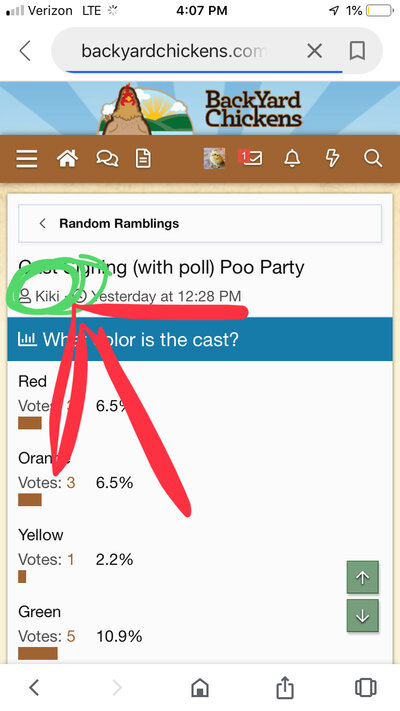Stop loading page with X button
The width and height of the screenshot is (400, 711).
pos(314,51)
